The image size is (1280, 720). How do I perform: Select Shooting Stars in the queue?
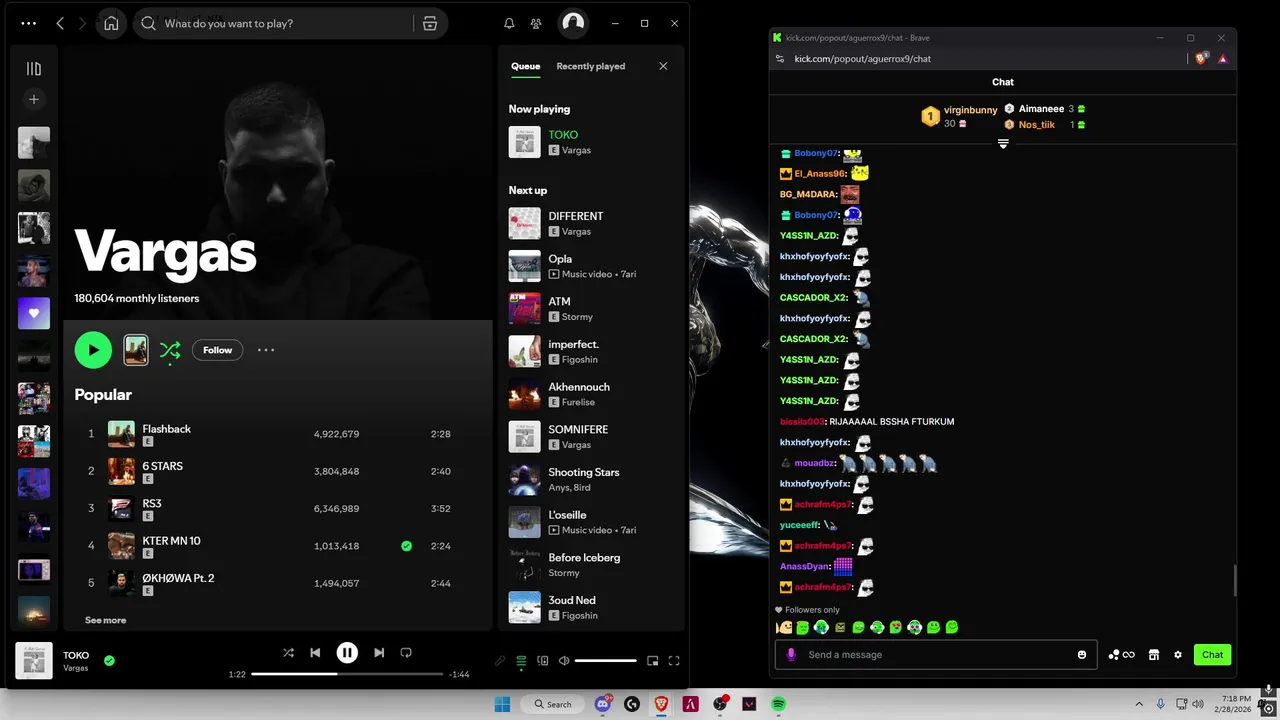591,479
